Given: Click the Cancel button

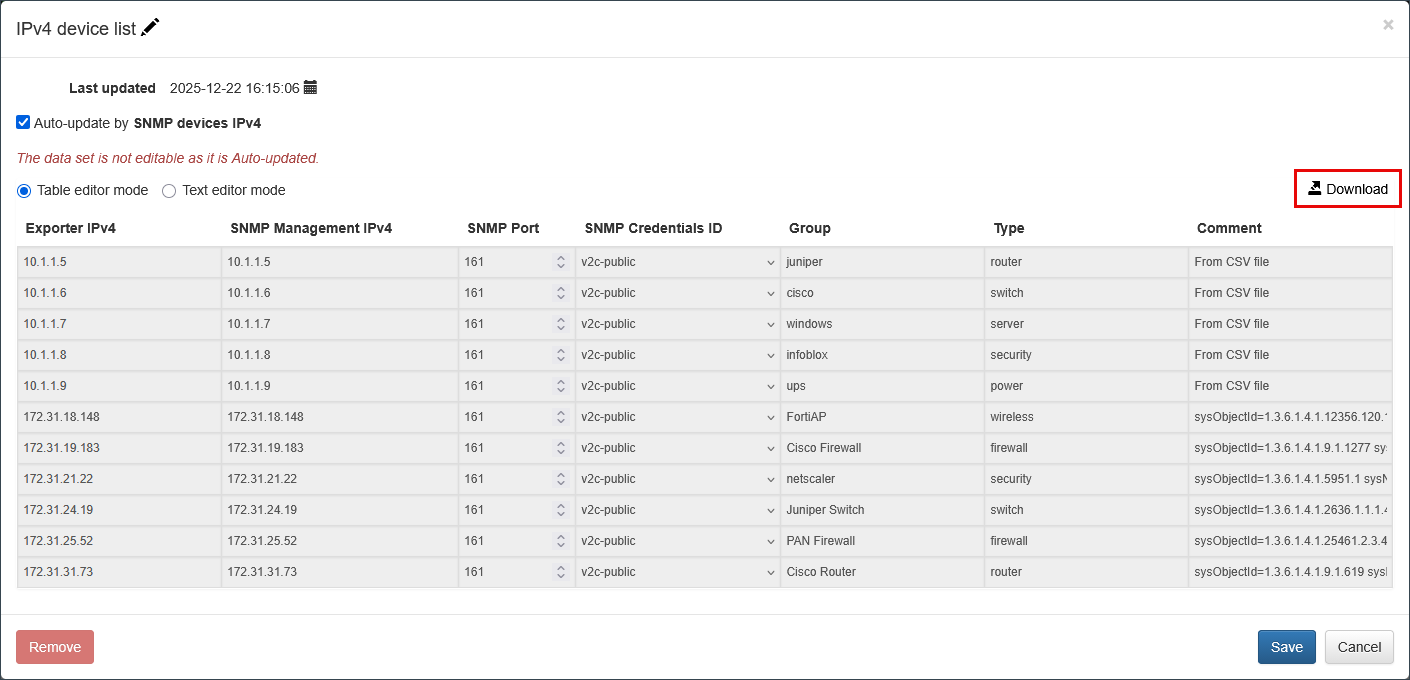Looking at the screenshot, I should pos(1359,647).
